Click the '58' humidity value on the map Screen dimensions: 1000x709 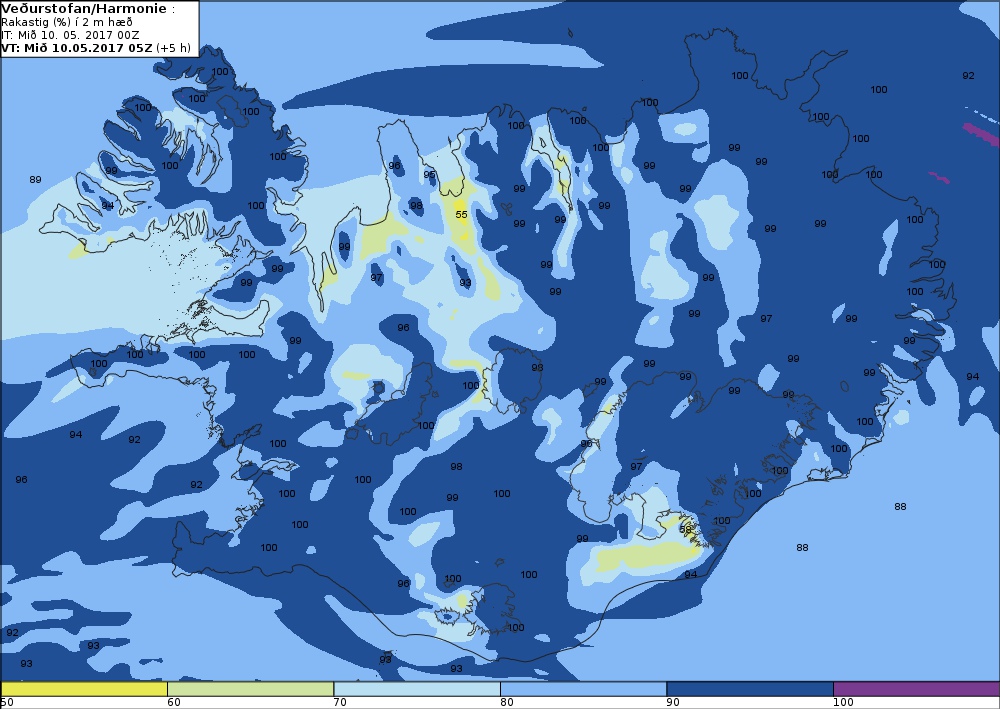point(686,529)
